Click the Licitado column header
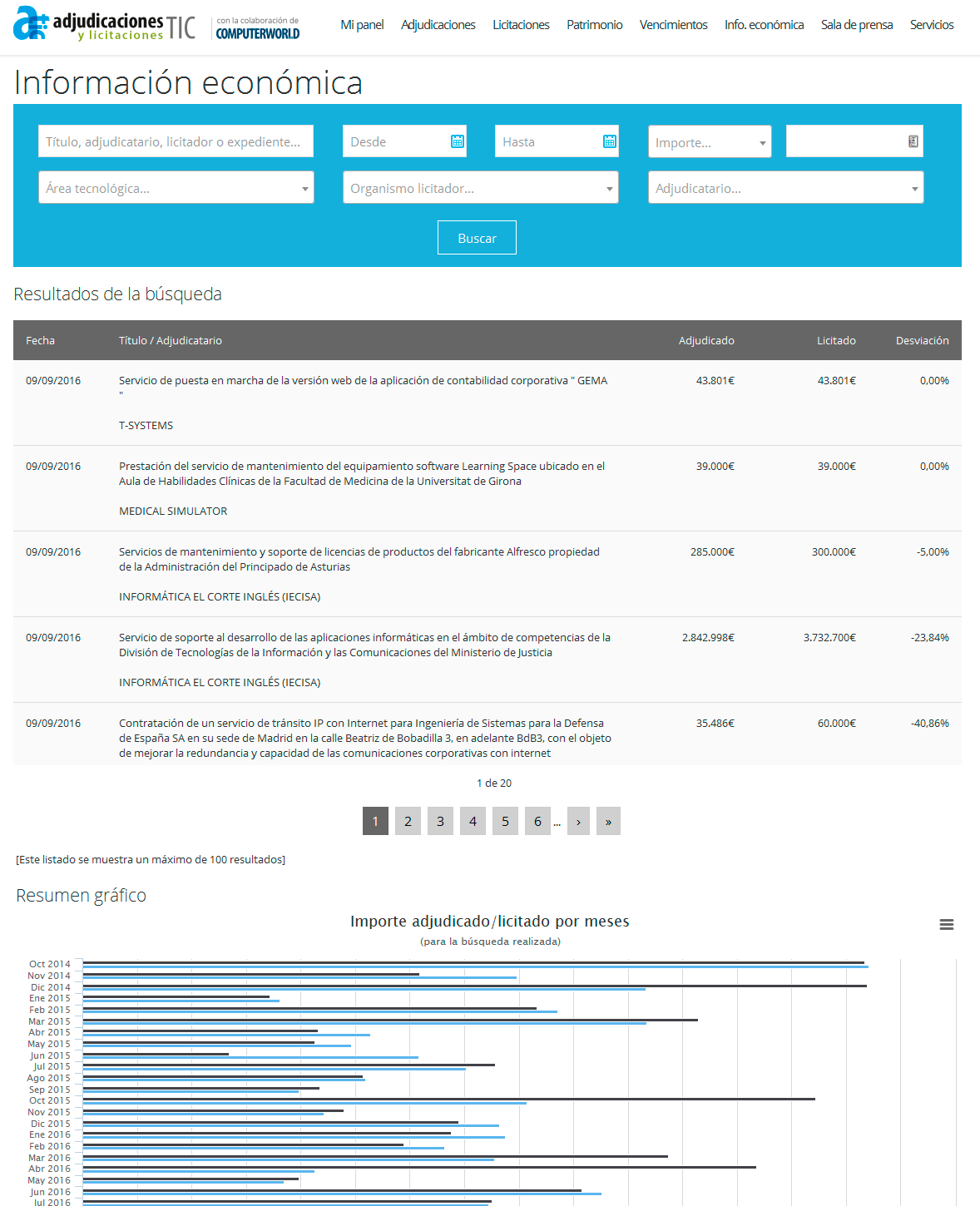This screenshot has height=1206, width=980. tap(836, 340)
